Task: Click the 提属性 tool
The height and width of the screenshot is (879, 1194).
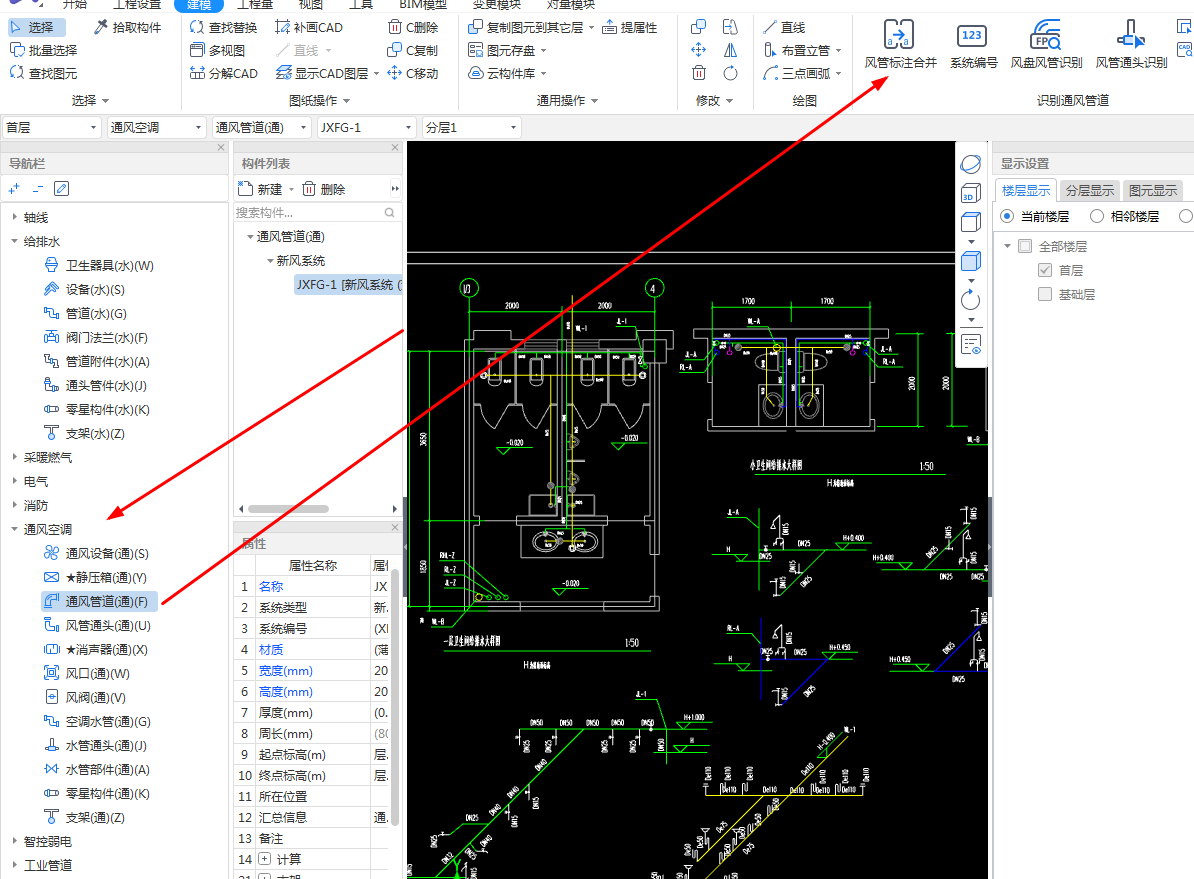Action: [630, 27]
